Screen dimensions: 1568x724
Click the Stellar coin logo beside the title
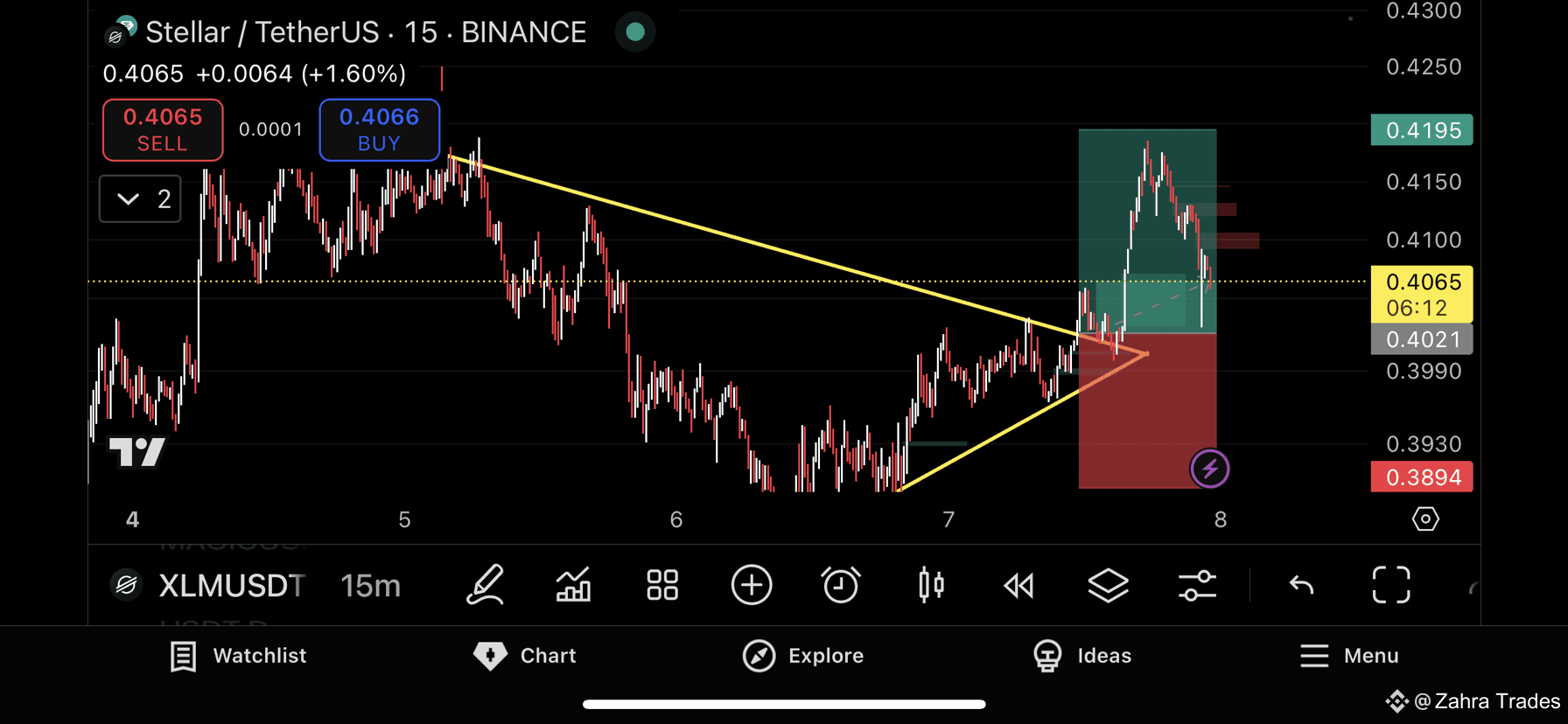(121, 31)
